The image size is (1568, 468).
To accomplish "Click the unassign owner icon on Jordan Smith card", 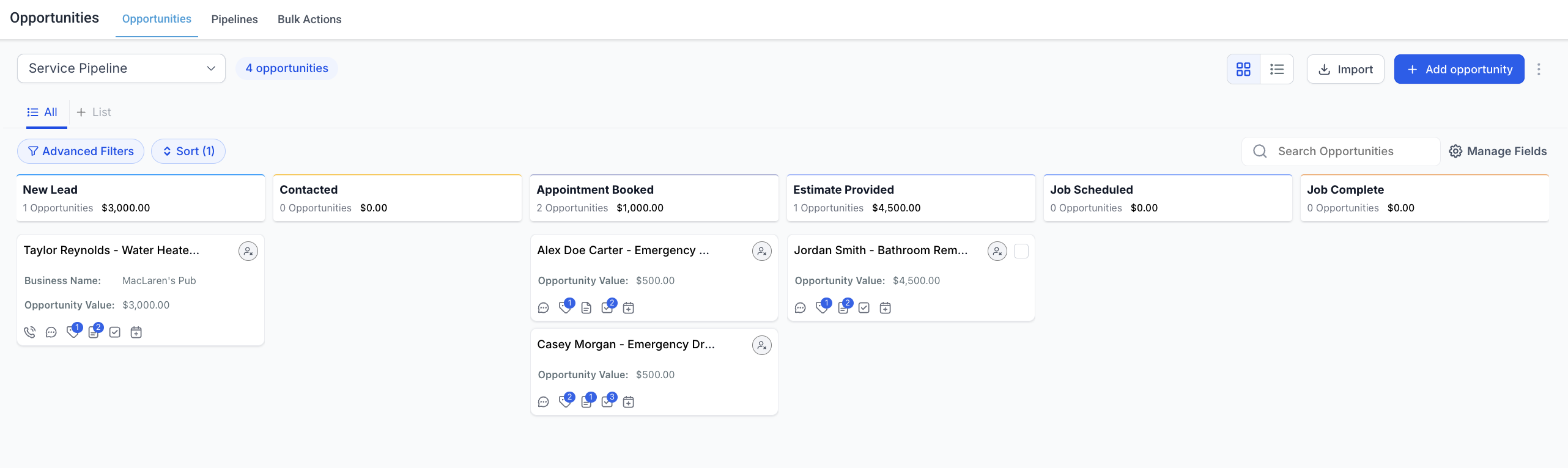I will [997, 250].
